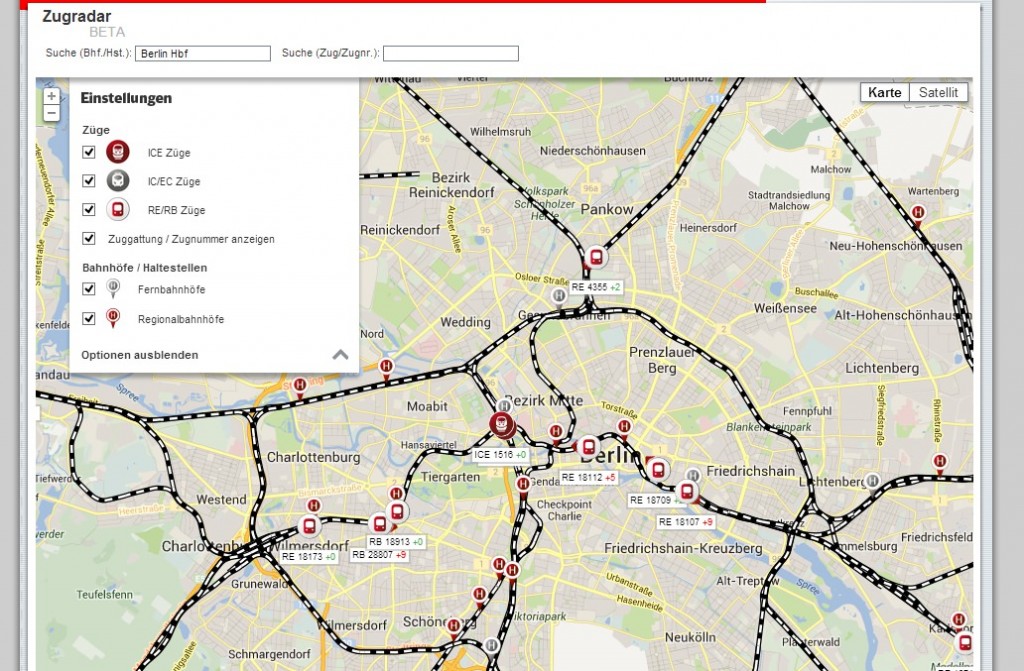Viewport: 1024px width, 671px height.
Task: Toggle the Regionalbahnhöfe checkbox
Action: (89, 318)
